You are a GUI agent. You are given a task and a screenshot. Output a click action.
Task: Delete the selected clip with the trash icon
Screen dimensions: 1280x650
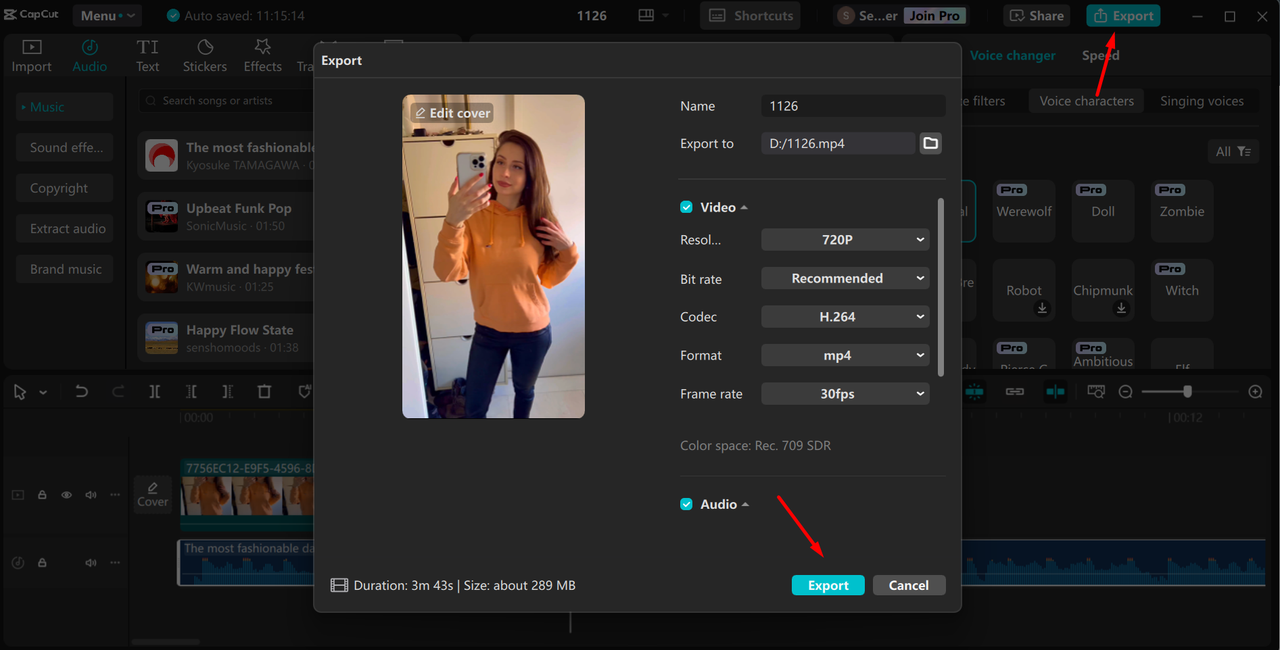[x=264, y=392]
